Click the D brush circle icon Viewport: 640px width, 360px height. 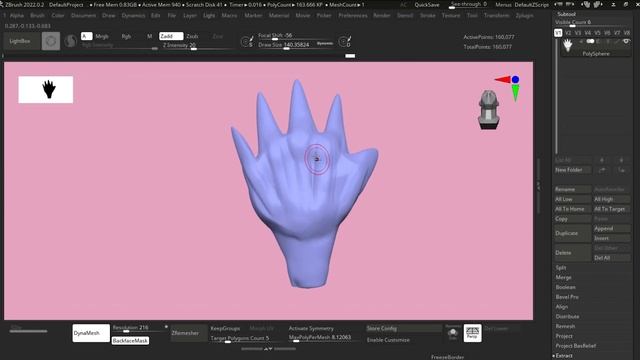pyautogui.click(x=345, y=41)
